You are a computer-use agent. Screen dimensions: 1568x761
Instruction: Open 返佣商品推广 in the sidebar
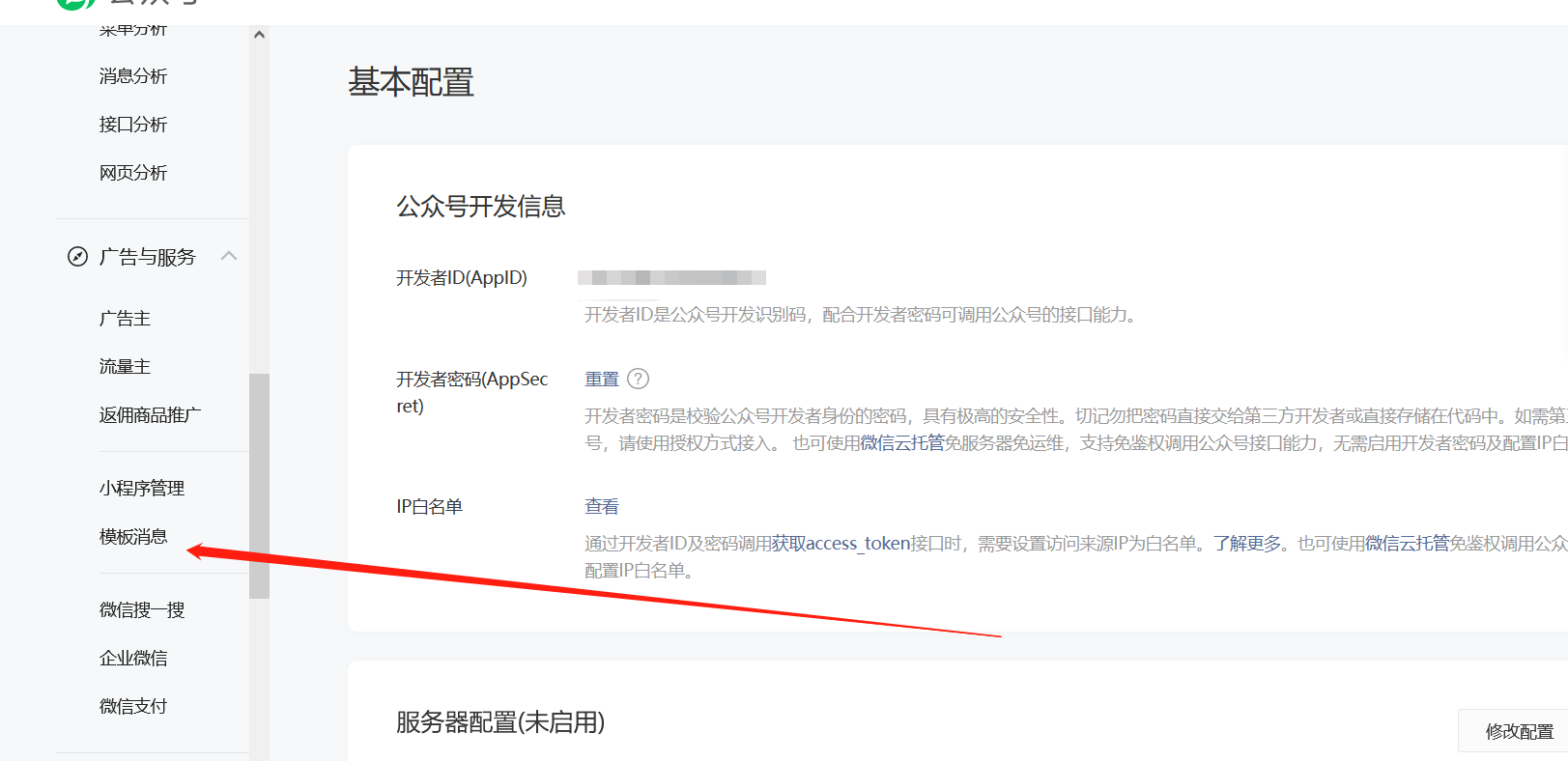coord(150,415)
